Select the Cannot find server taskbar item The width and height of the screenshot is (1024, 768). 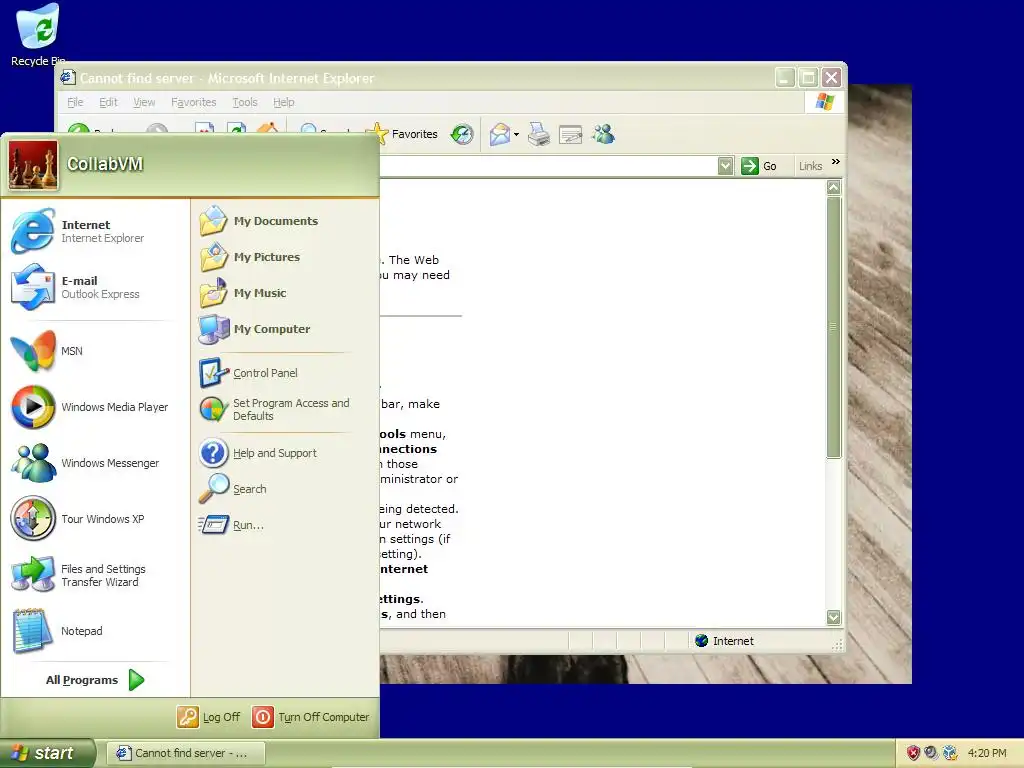coord(185,753)
